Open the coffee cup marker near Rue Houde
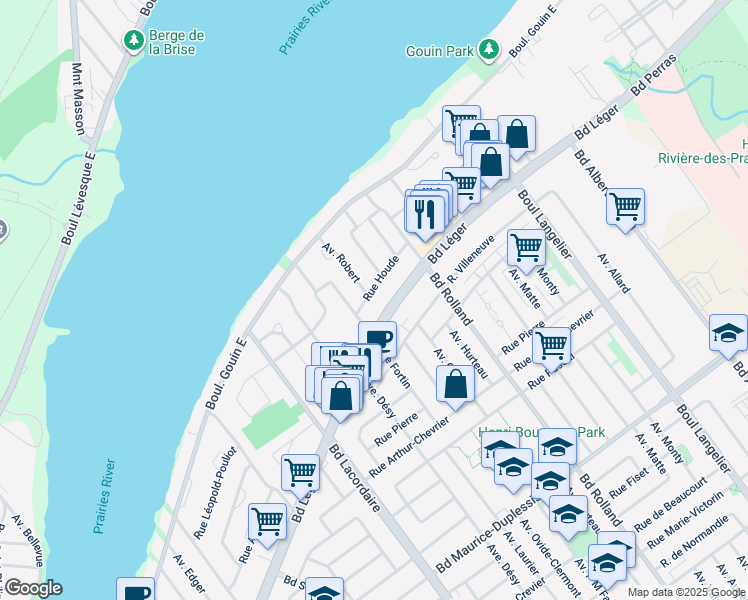 [378, 339]
